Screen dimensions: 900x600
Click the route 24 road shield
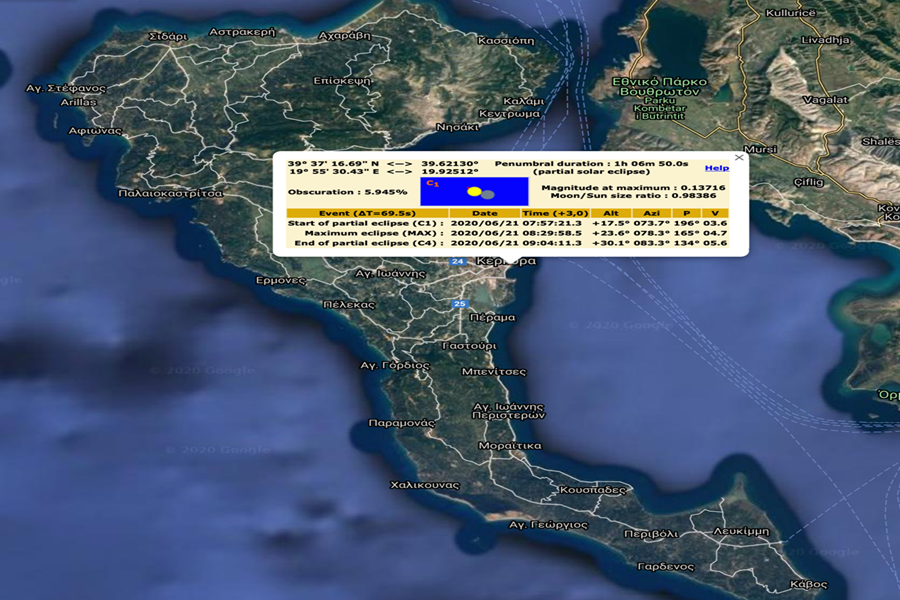pos(457,261)
